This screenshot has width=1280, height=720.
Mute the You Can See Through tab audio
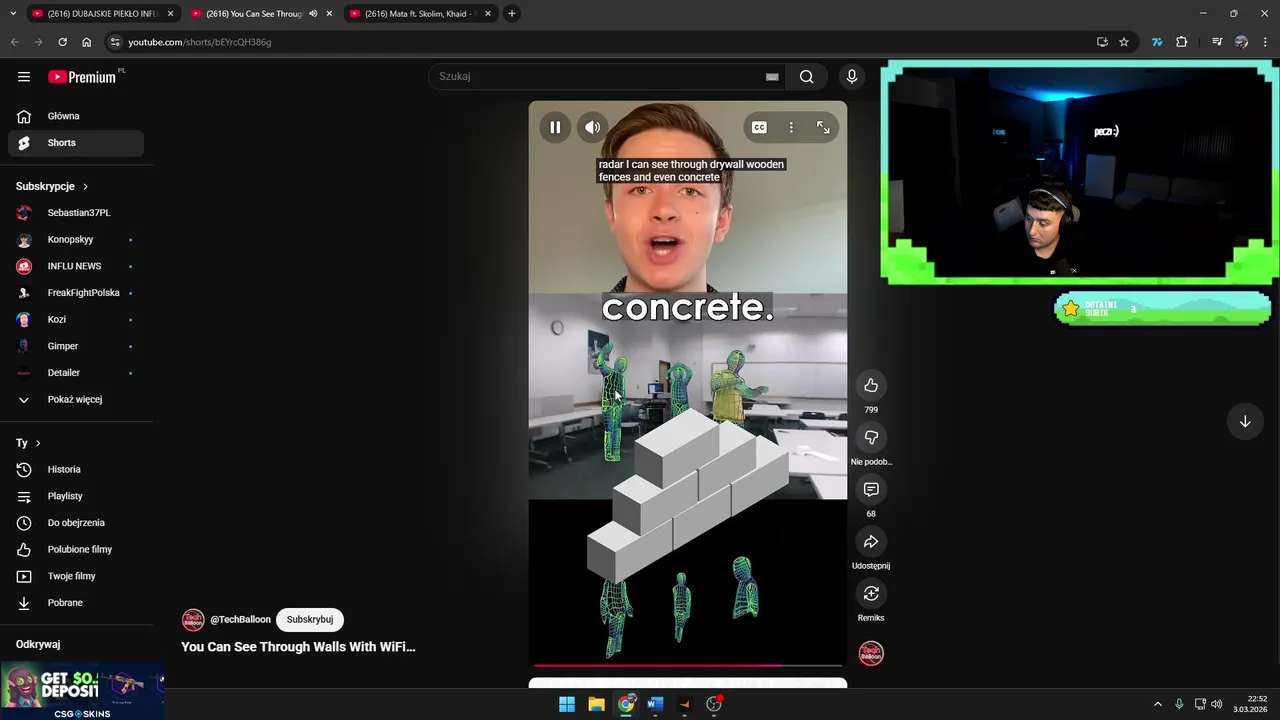point(314,14)
